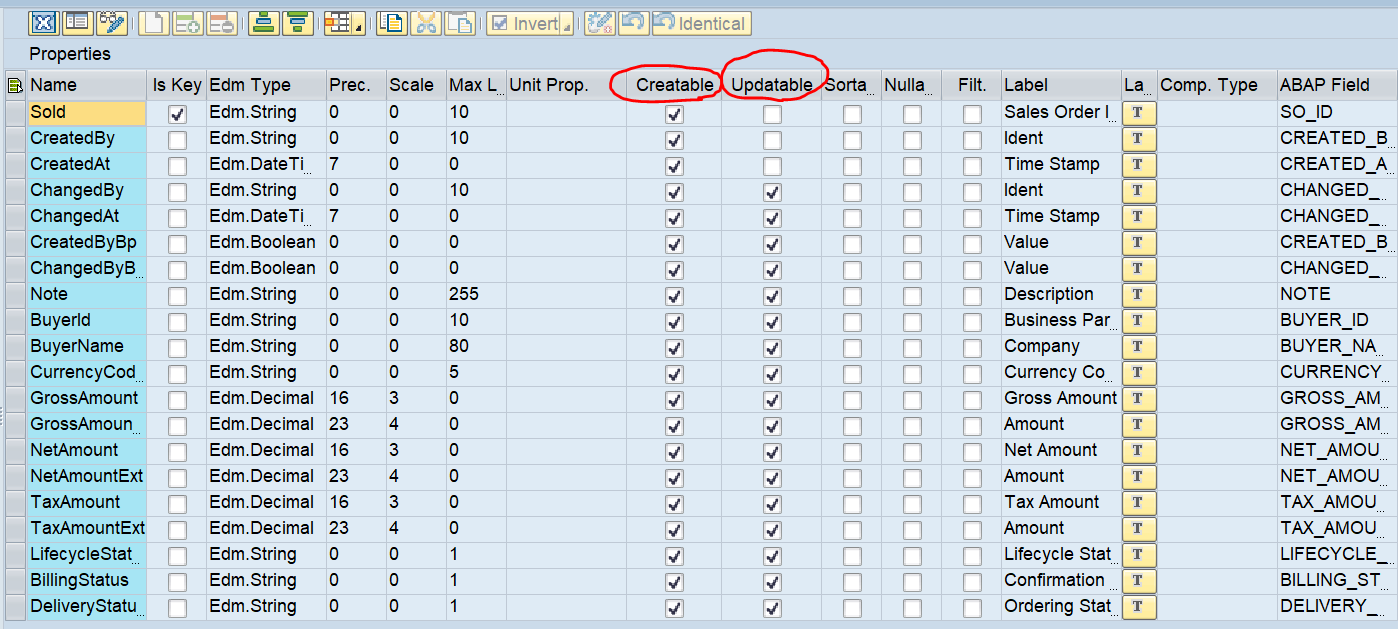Click the undo arrow icon

point(634,23)
